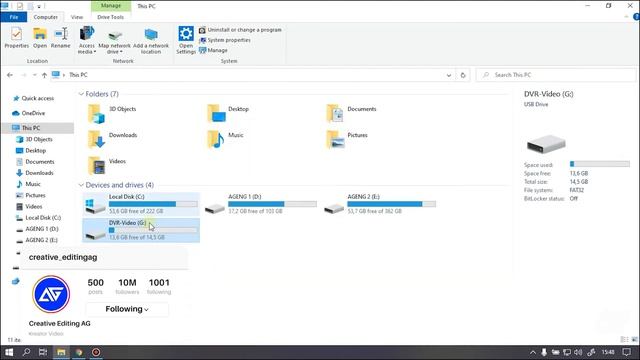Open Downloads in sidebar tree
640x360 pixels.
pyautogui.click(x=35, y=173)
